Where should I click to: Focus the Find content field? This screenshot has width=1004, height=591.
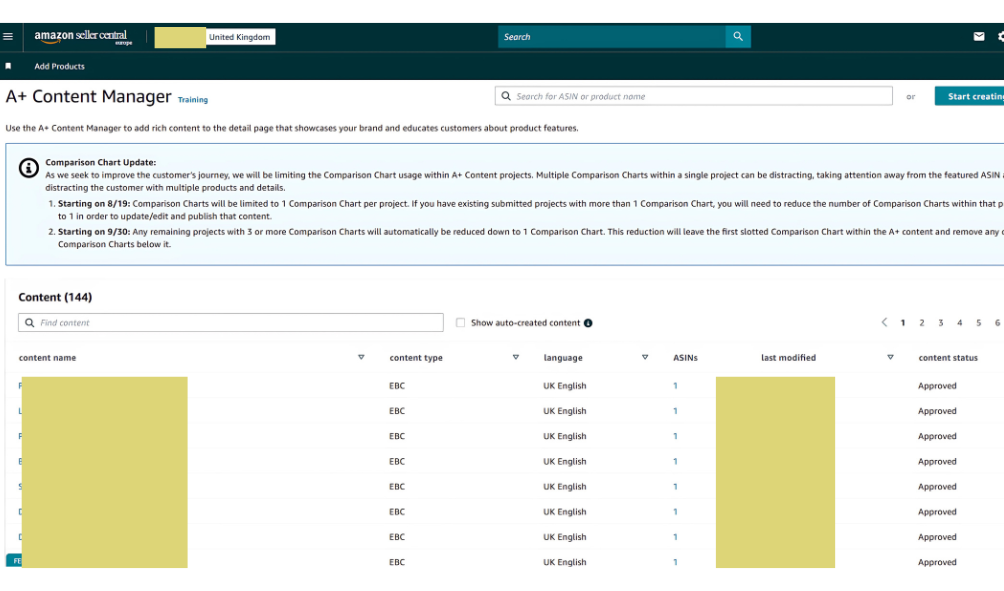[x=231, y=323]
